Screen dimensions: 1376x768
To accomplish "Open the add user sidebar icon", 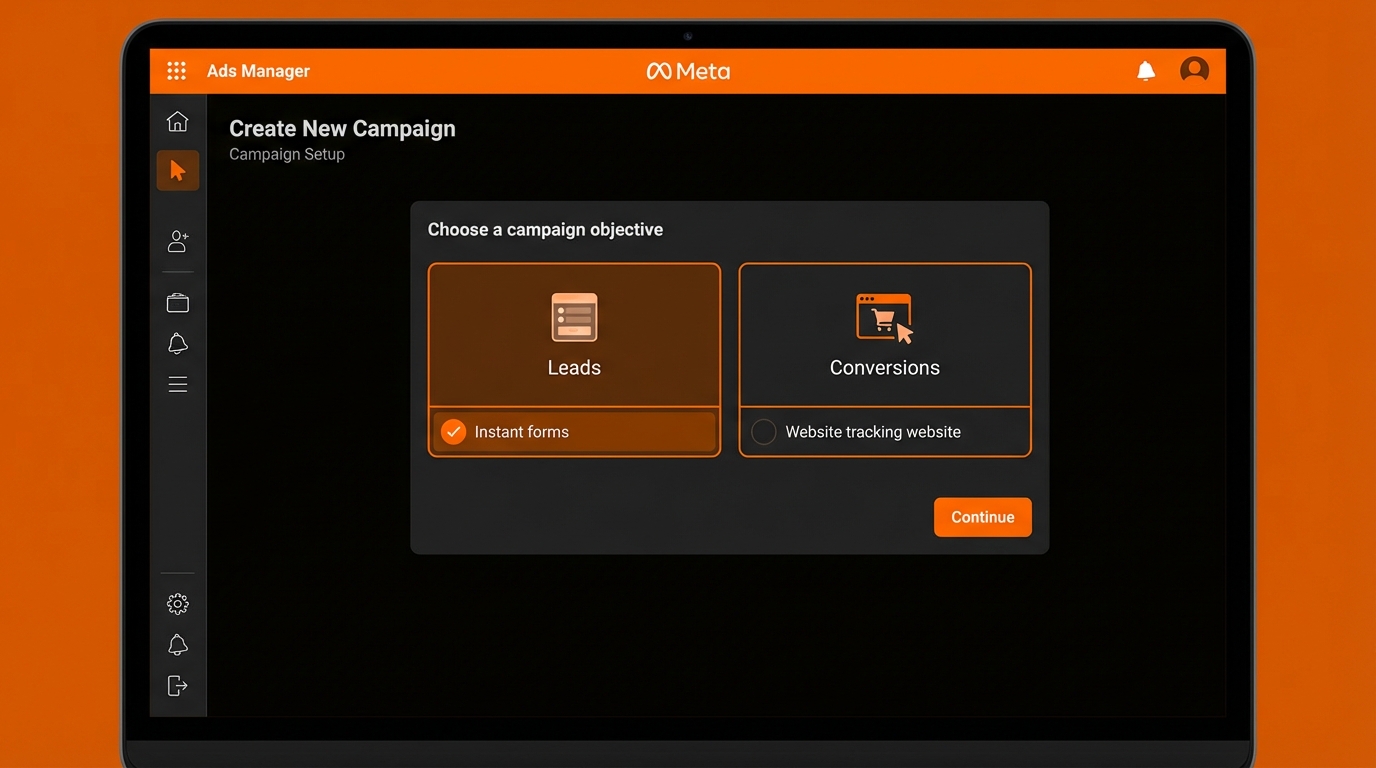I will 178,241.
